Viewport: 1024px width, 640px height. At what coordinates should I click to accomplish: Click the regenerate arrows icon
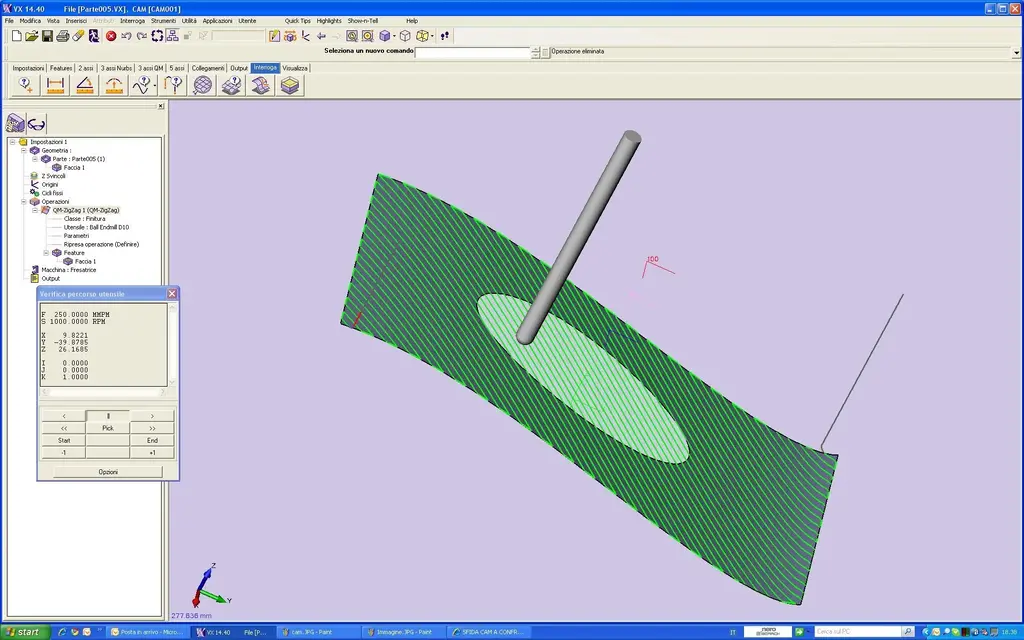[x=157, y=37]
